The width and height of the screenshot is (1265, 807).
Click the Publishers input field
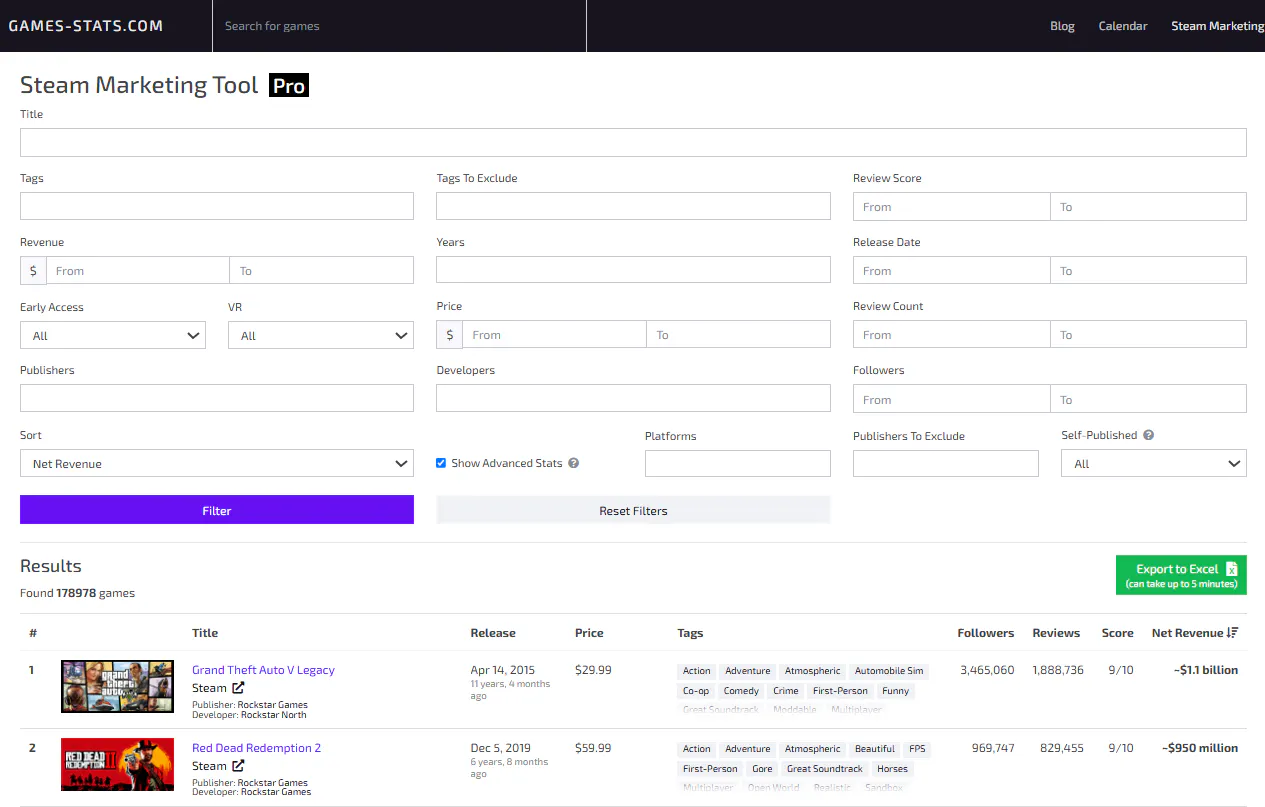[217, 398]
